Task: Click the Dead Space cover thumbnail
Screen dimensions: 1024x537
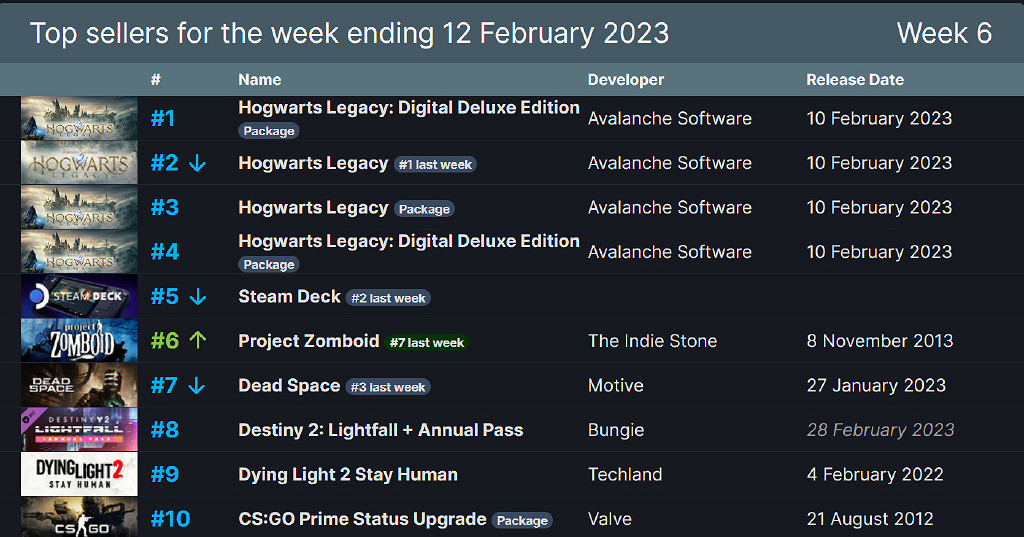Action: 79,386
